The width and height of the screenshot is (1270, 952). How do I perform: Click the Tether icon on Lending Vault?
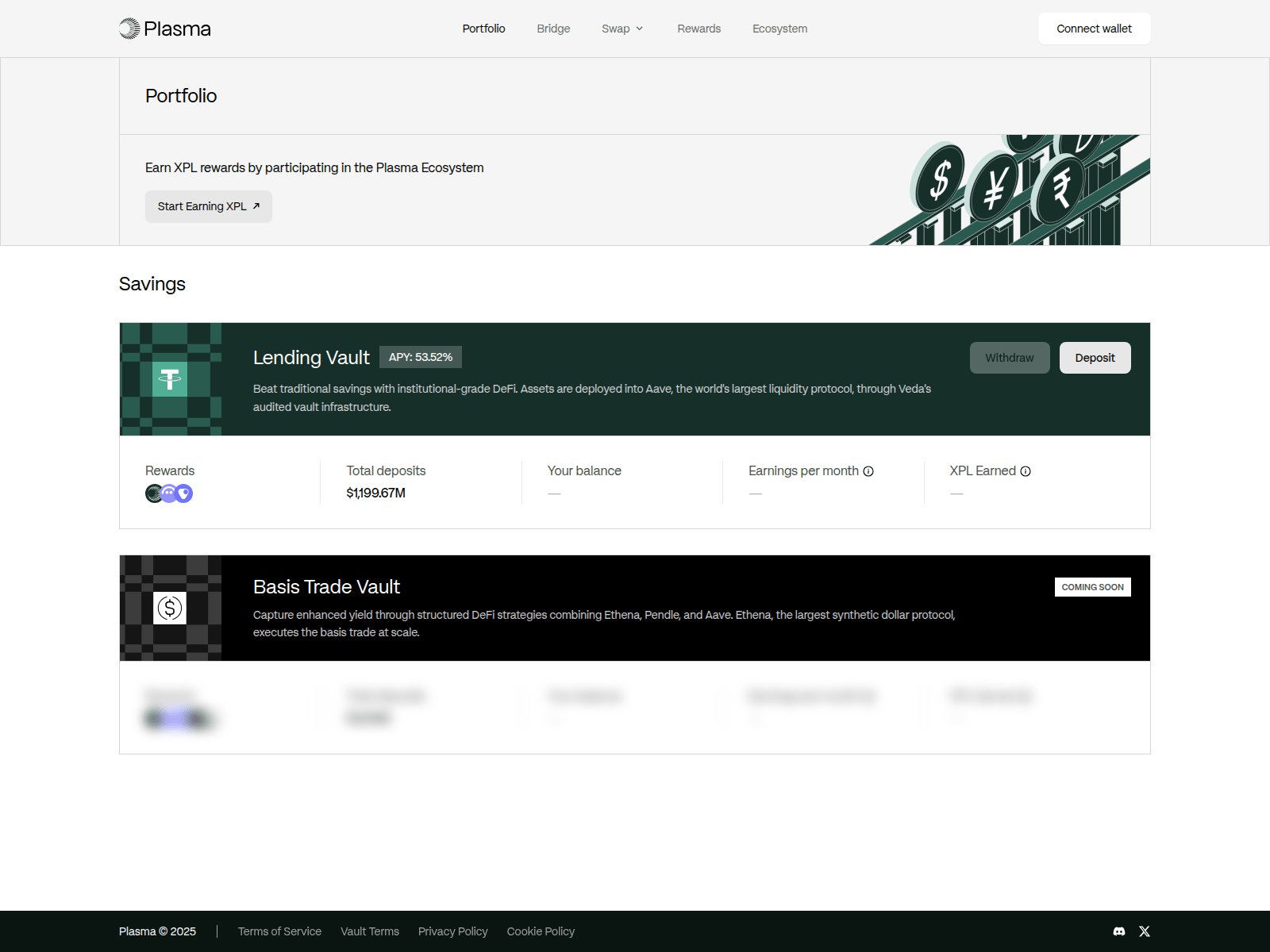pos(170,379)
